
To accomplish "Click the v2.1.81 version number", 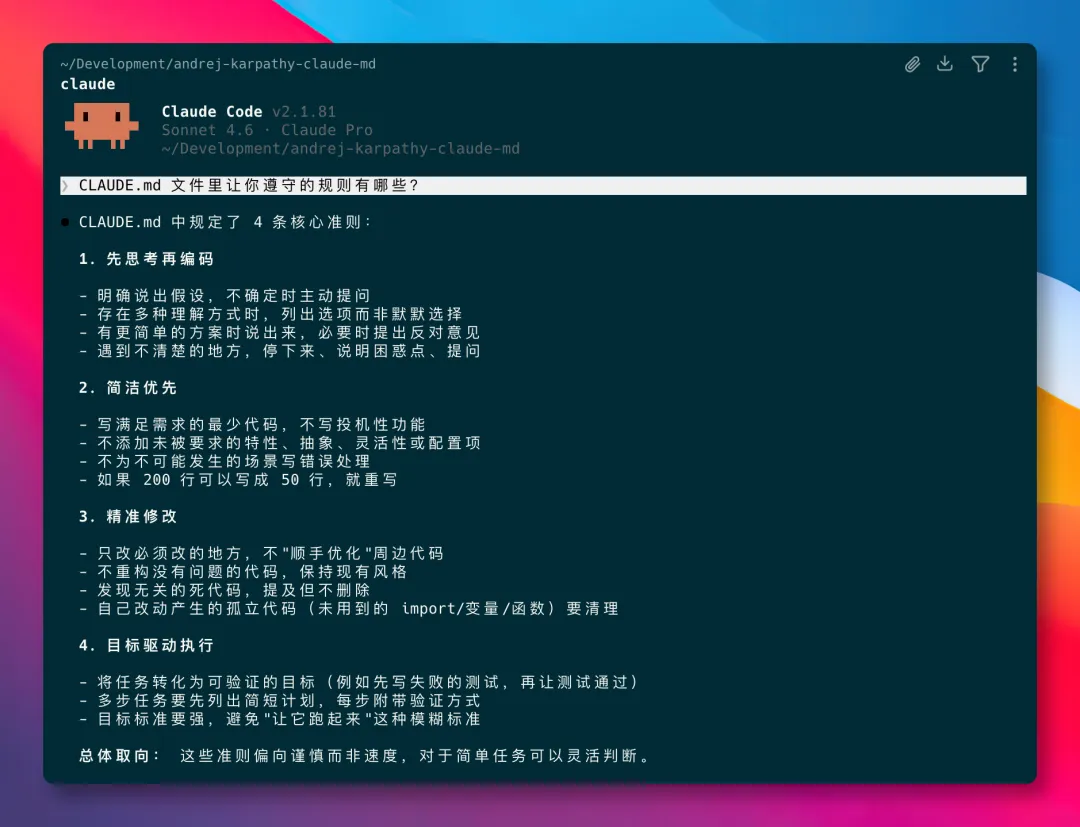I will (x=304, y=112).
